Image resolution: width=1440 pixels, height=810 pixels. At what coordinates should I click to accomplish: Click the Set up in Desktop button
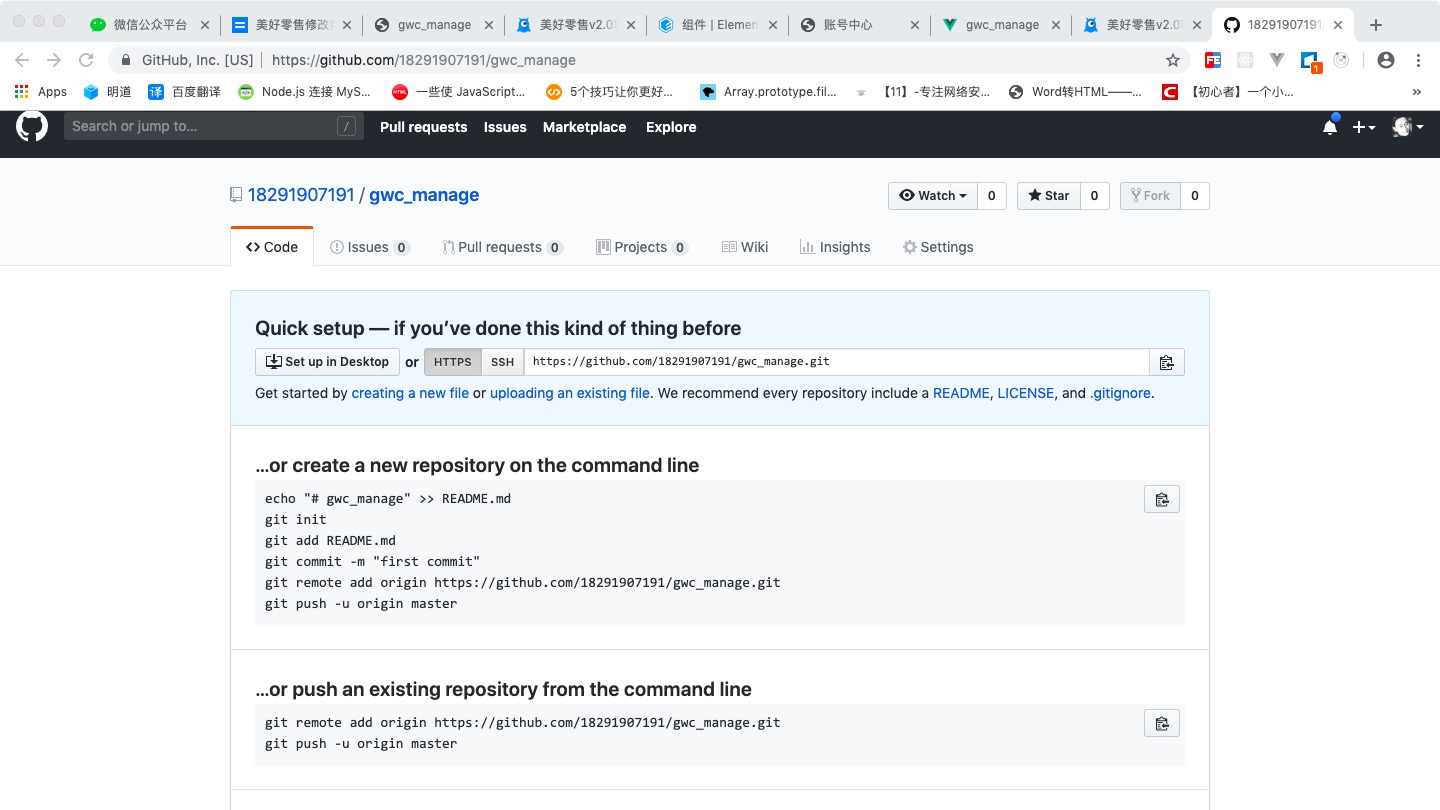click(x=327, y=362)
